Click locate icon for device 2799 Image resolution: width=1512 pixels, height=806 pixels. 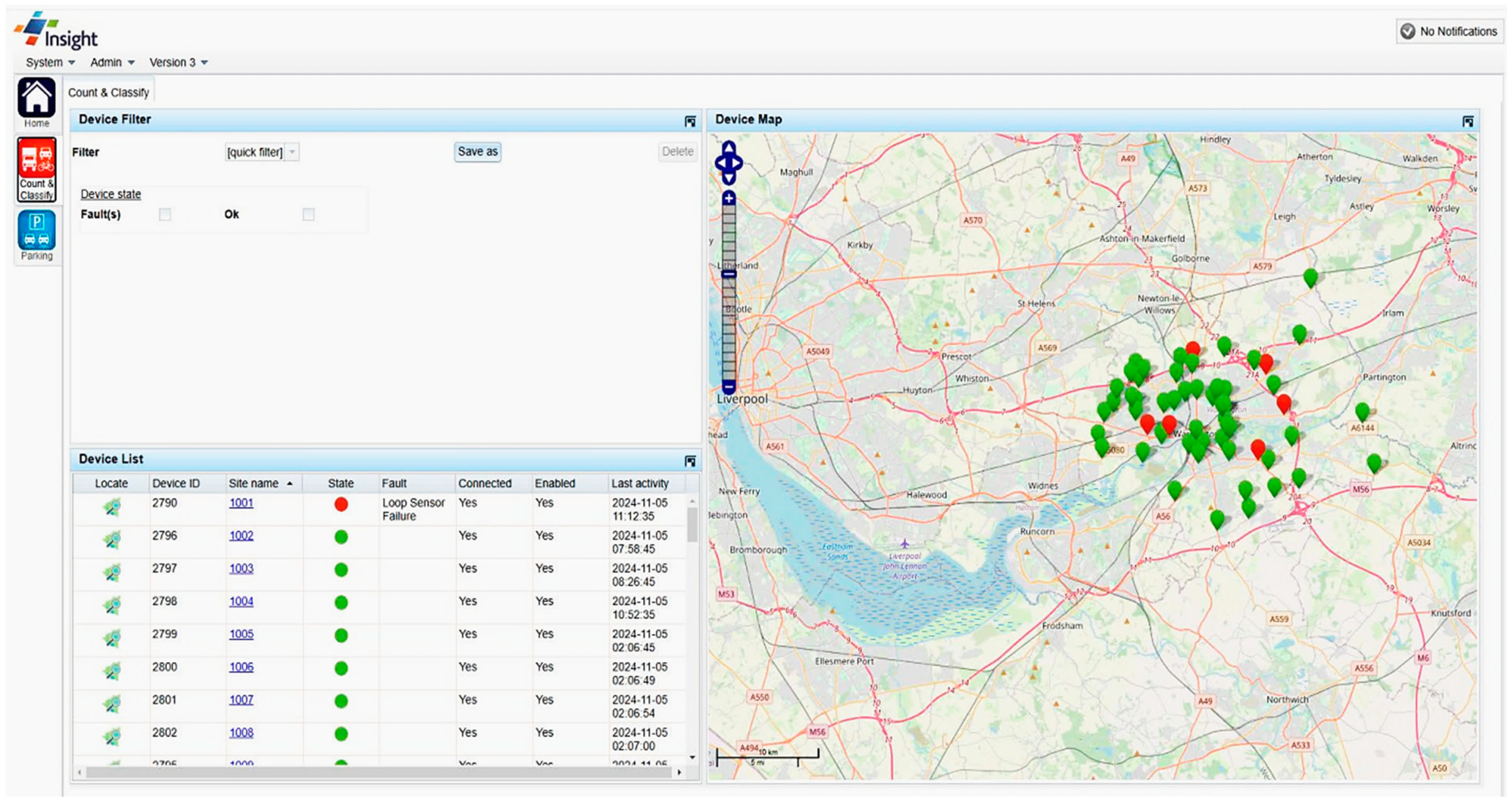(x=111, y=638)
